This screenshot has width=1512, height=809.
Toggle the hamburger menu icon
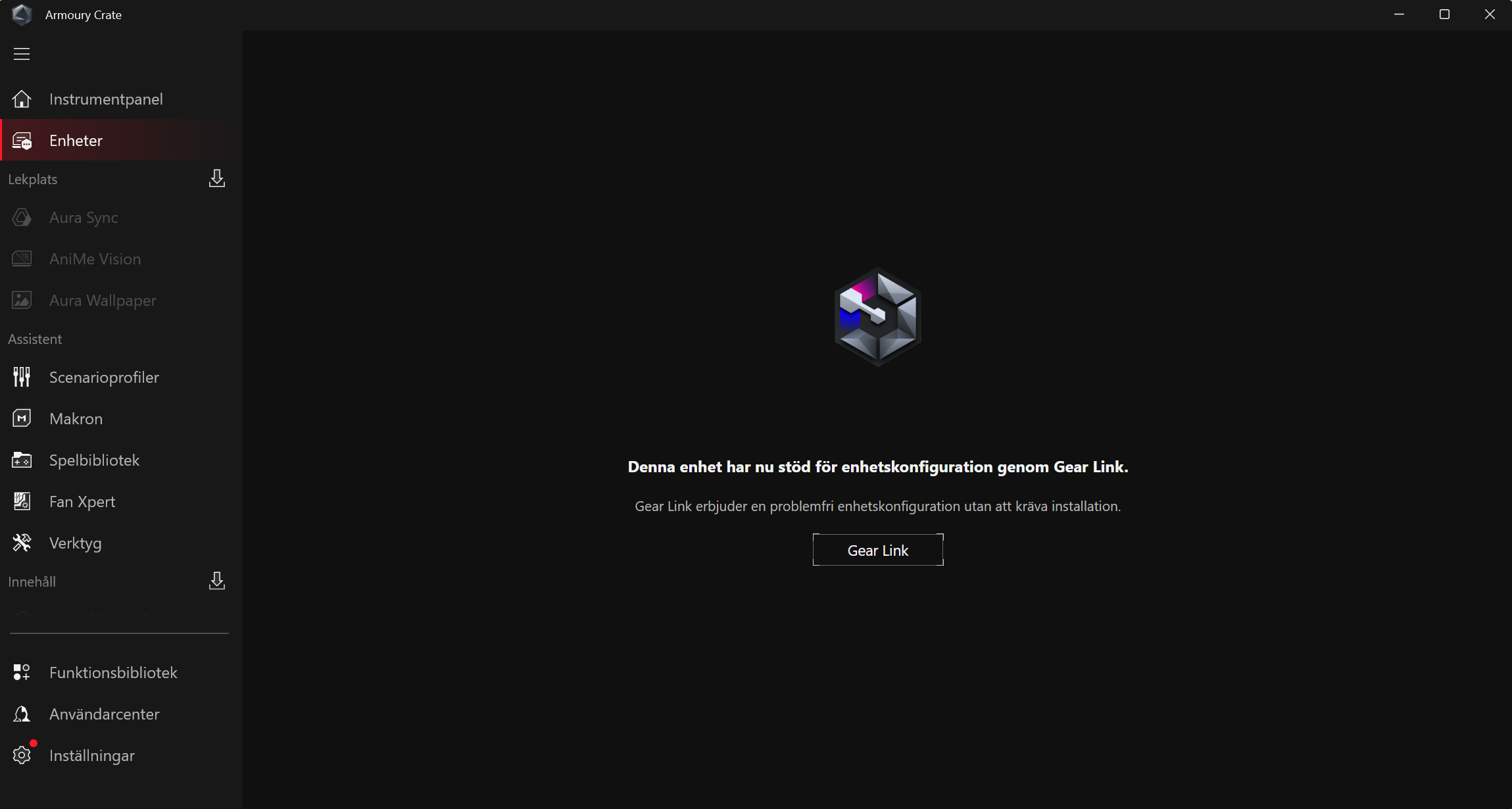pos(22,54)
